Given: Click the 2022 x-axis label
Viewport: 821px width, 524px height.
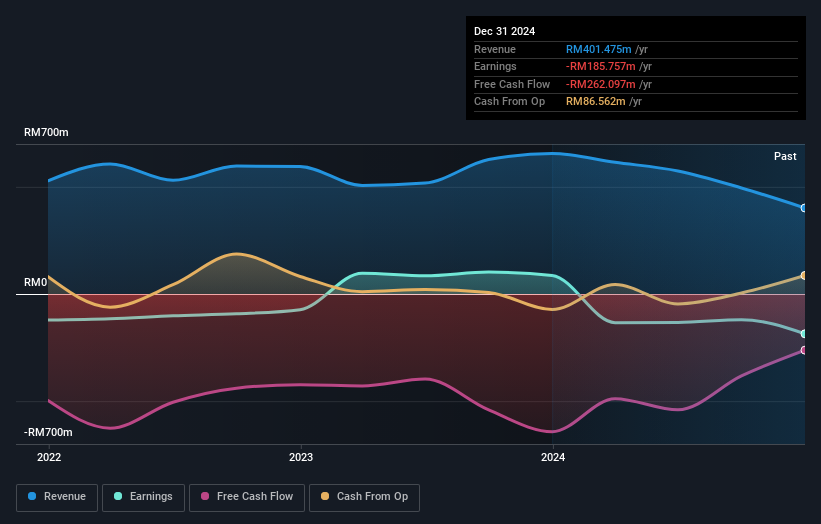Looking at the screenshot, I should (49, 457).
